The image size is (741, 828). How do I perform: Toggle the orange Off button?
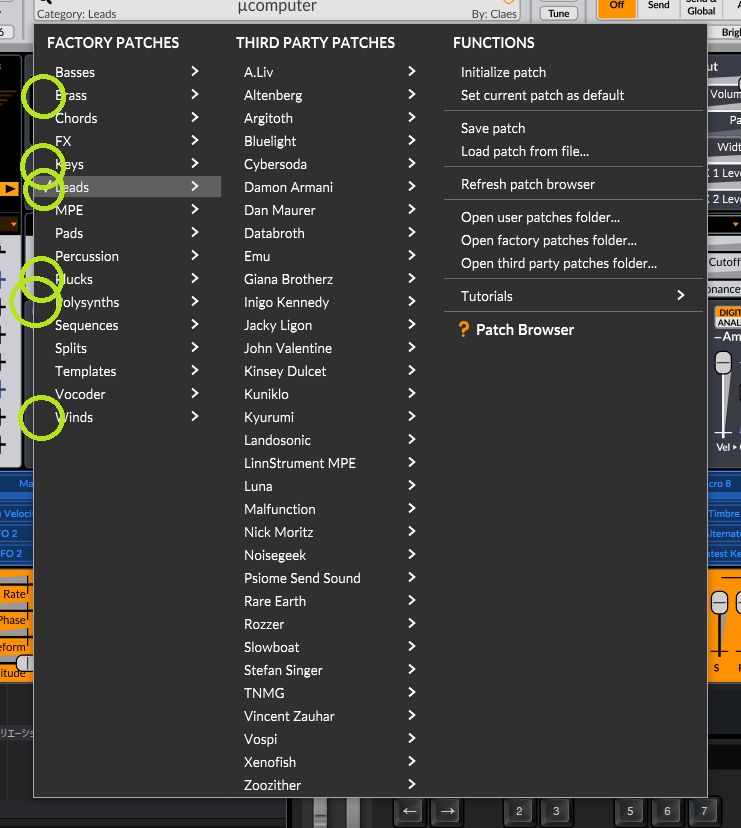616,6
